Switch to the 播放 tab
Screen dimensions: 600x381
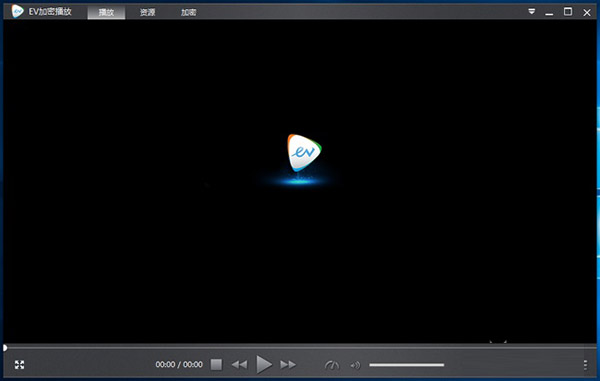point(106,12)
